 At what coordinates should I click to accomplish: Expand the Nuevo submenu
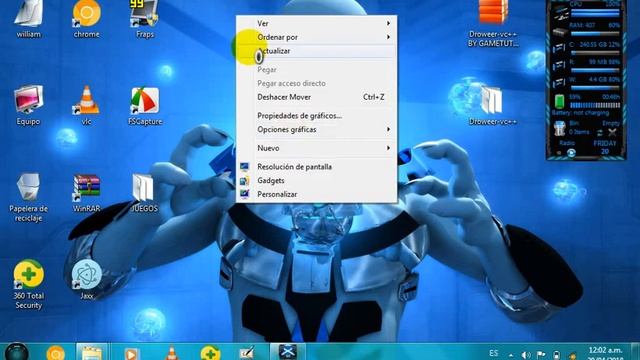tap(316, 148)
